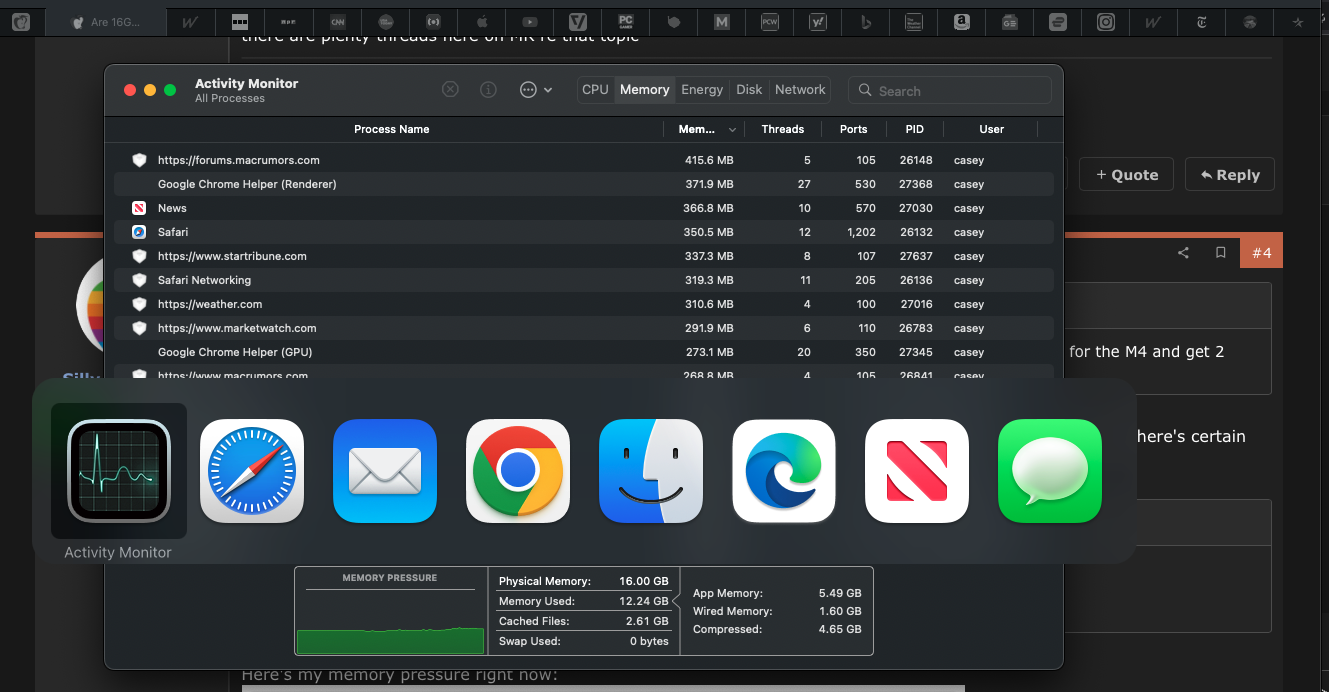1329x692 pixels.
Task: Click the Memory Used 12.24 GB value
Action: pyautogui.click(x=644, y=601)
